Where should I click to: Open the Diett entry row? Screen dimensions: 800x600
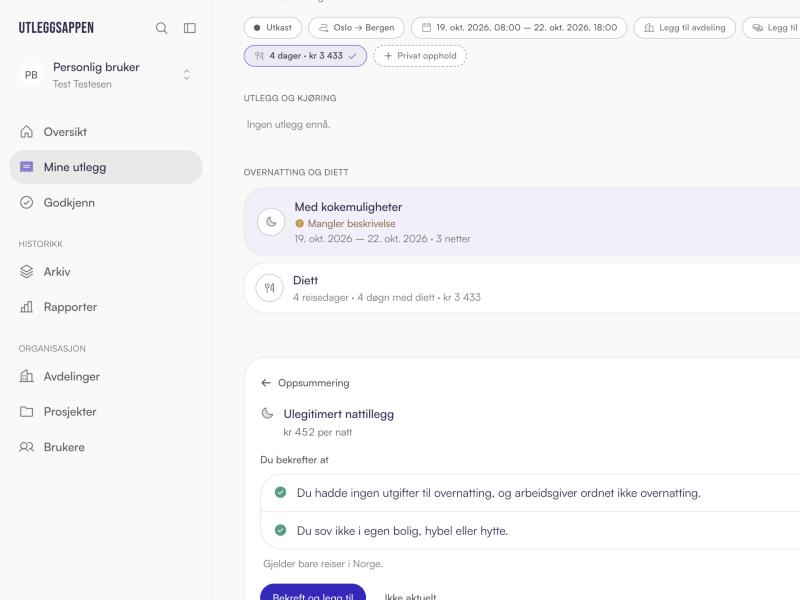click(x=522, y=288)
